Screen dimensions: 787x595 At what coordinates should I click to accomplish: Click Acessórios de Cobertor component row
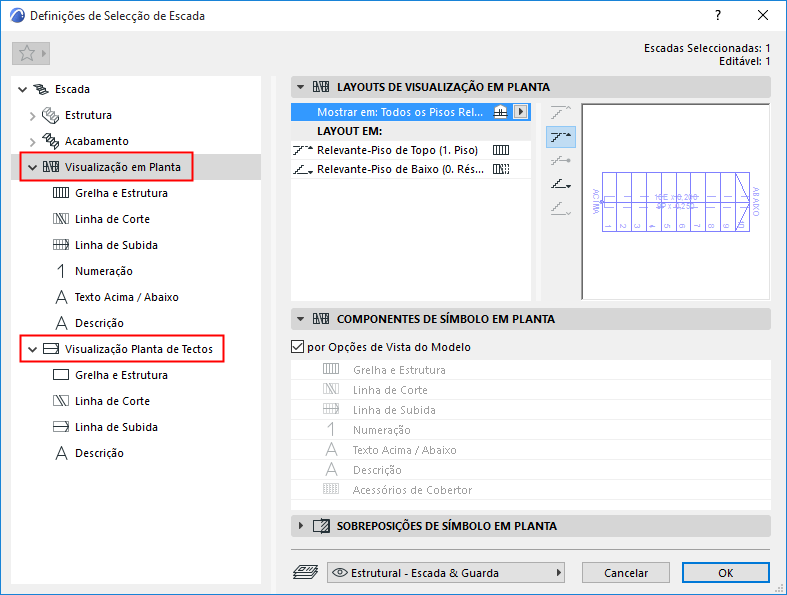click(x=531, y=490)
